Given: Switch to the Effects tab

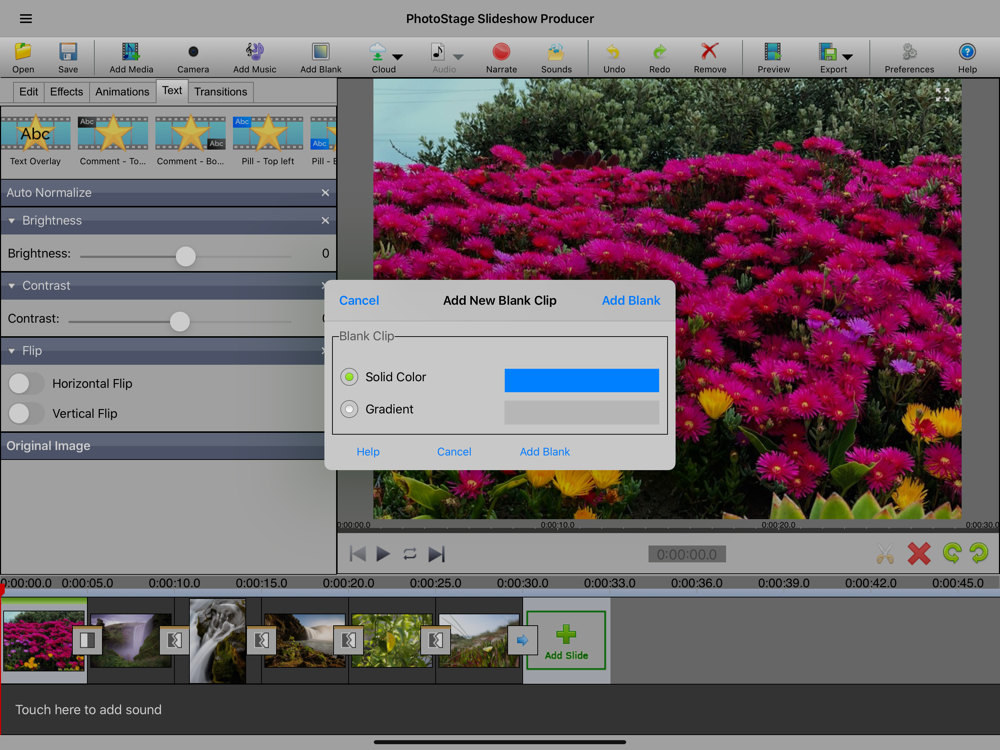Looking at the screenshot, I should pos(66,92).
